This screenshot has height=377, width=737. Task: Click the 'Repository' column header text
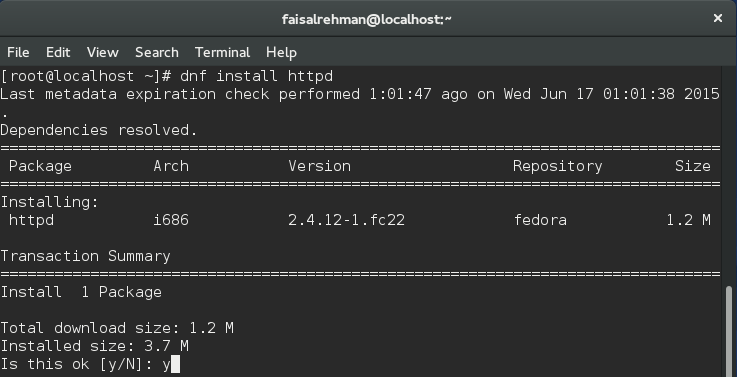click(x=557, y=166)
